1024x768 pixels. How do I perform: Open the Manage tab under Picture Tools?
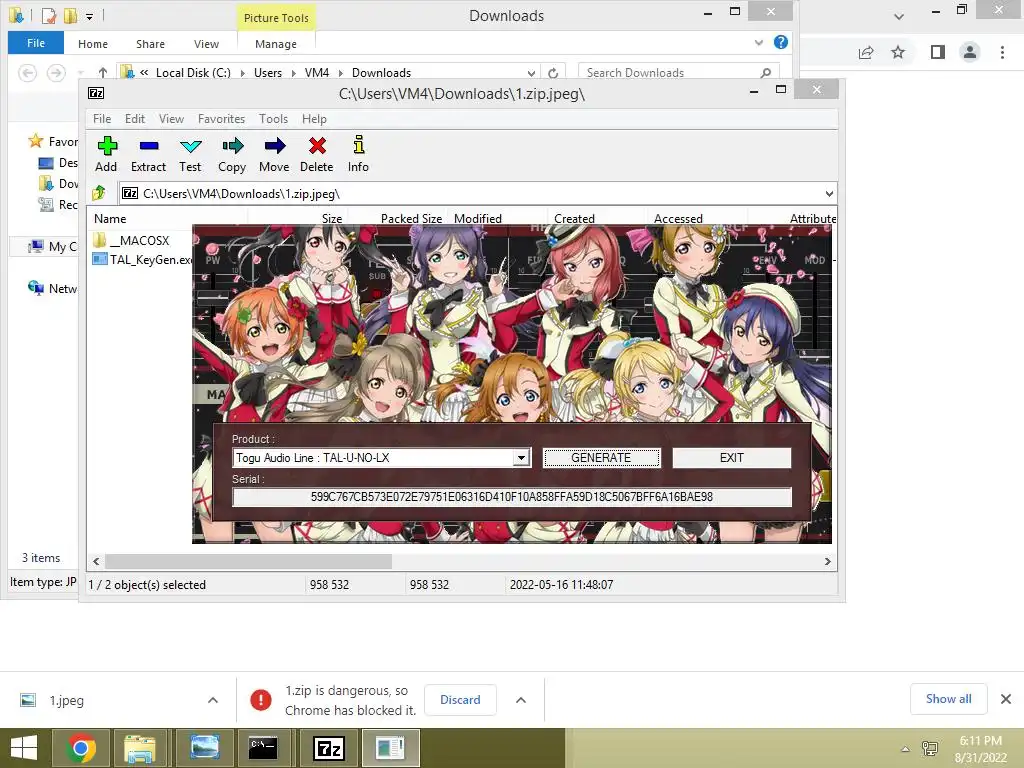tap(276, 44)
